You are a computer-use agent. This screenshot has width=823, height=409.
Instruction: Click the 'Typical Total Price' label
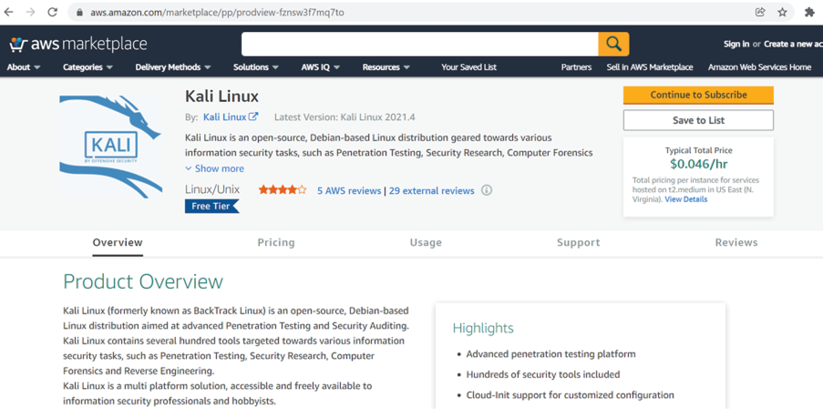tap(699, 150)
